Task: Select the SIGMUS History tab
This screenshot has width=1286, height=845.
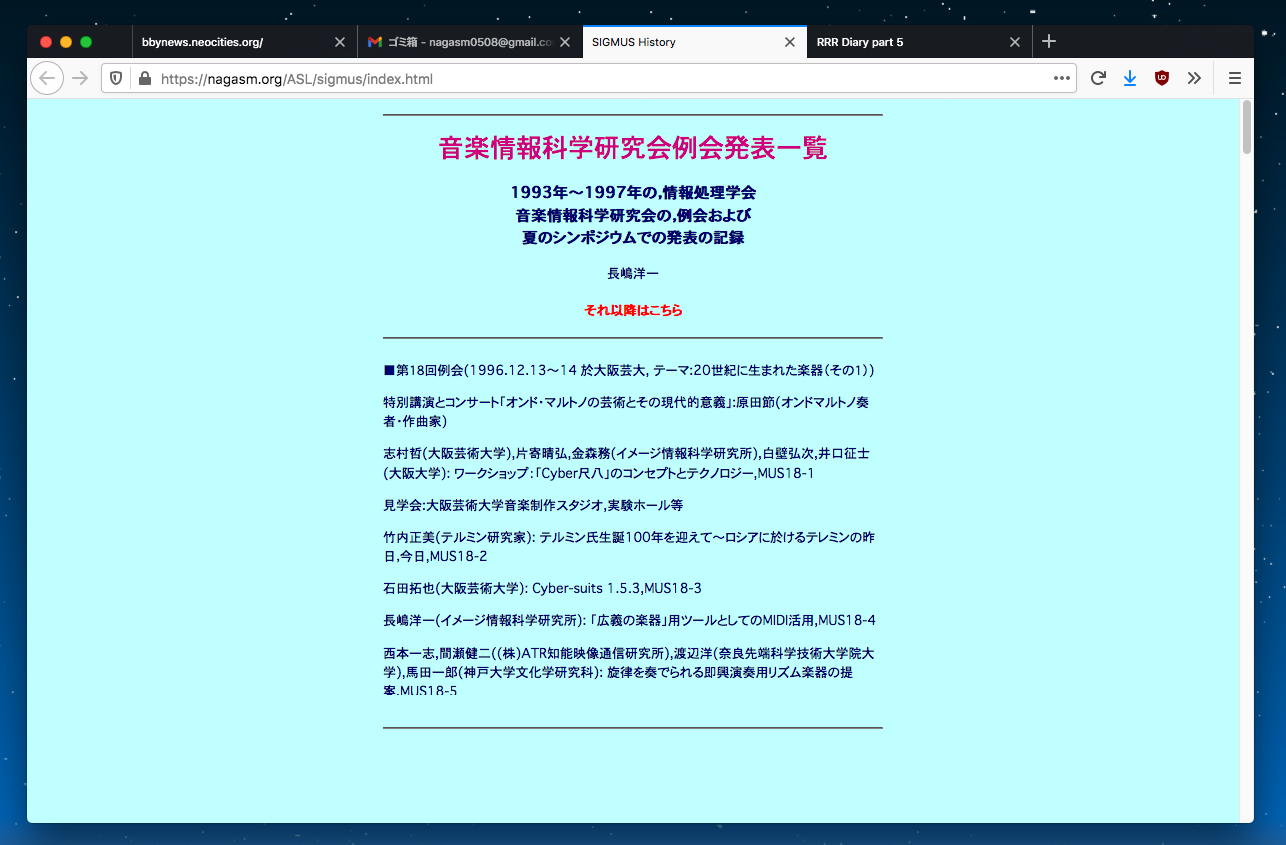Action: (x=695, y=42)
